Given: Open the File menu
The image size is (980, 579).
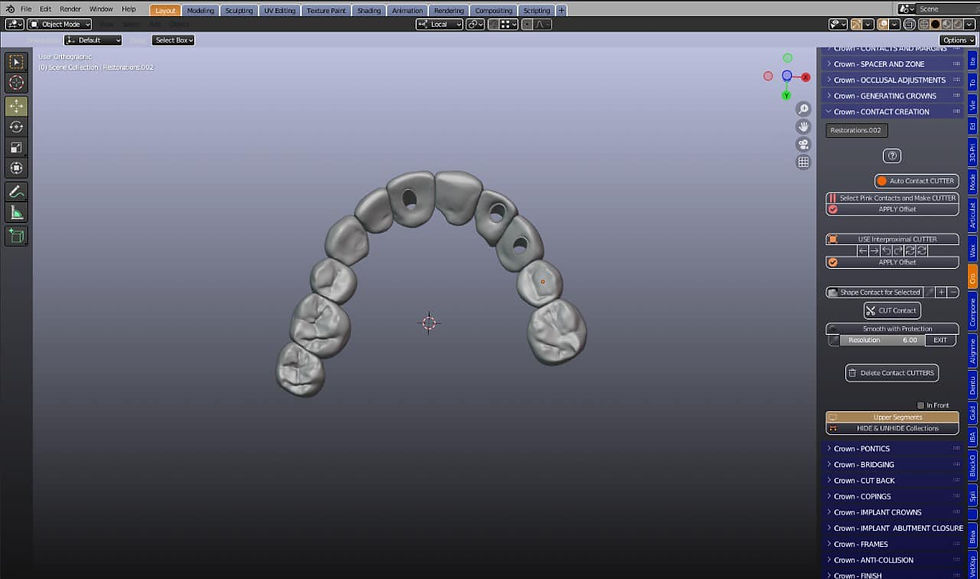Looking at the screenshot, I should [x=26, y=9].
